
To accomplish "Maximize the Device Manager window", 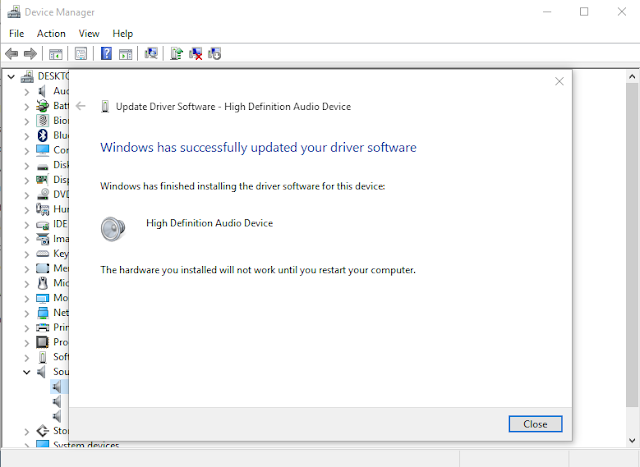I will click(x=584, y=12).
